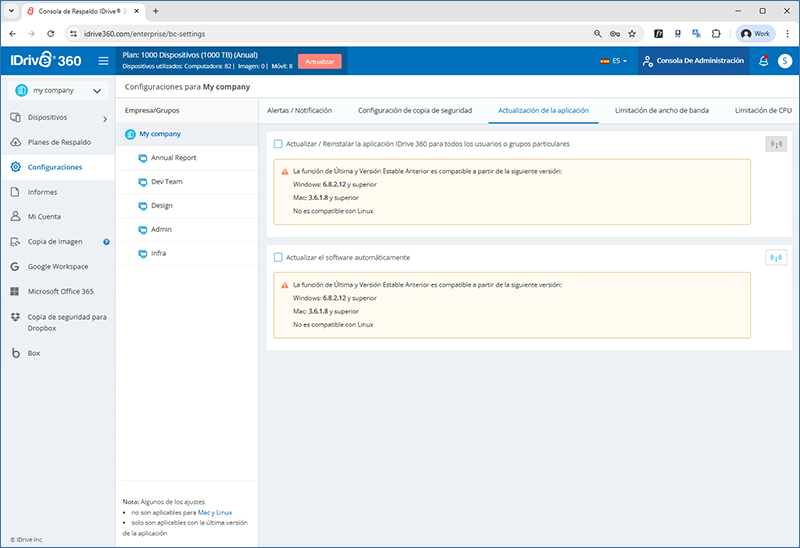The height and width of the screenshot is (548, 800).
Task: Enable Actualizar / Reinstalar la aplicación checkbox
Action: [x=278, y=144]
